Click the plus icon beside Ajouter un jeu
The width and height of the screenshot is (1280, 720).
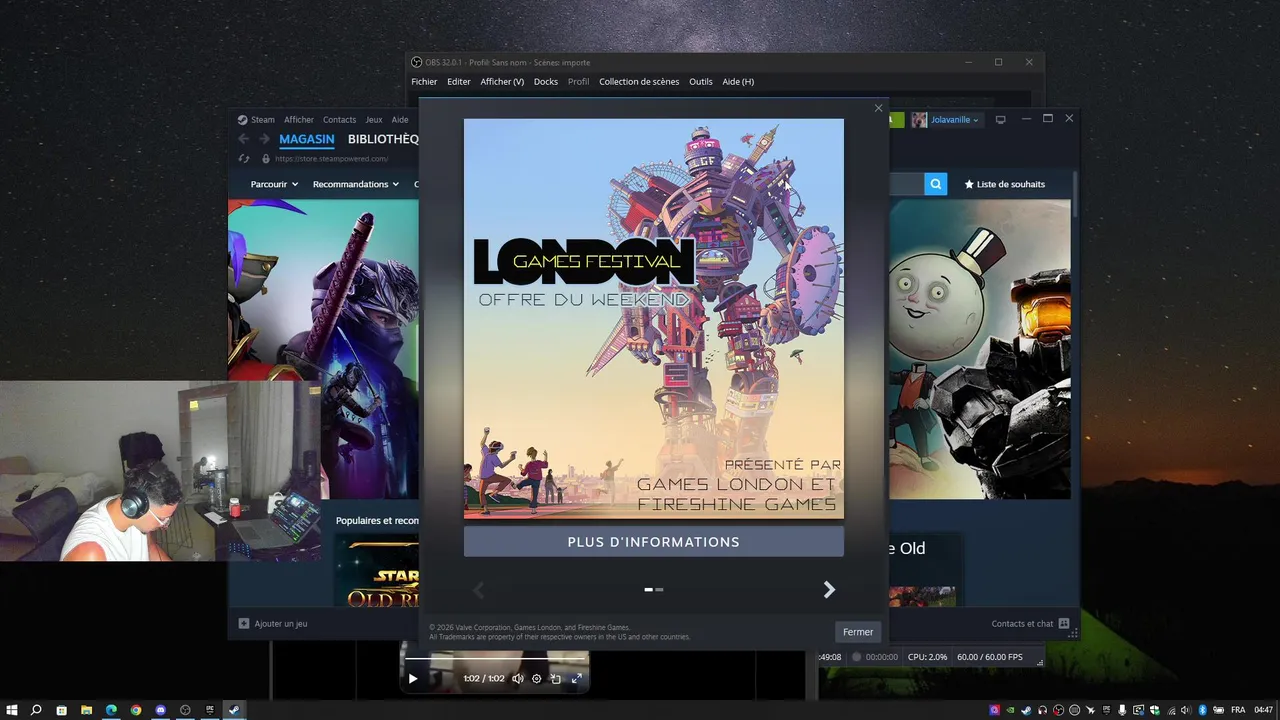244,624
